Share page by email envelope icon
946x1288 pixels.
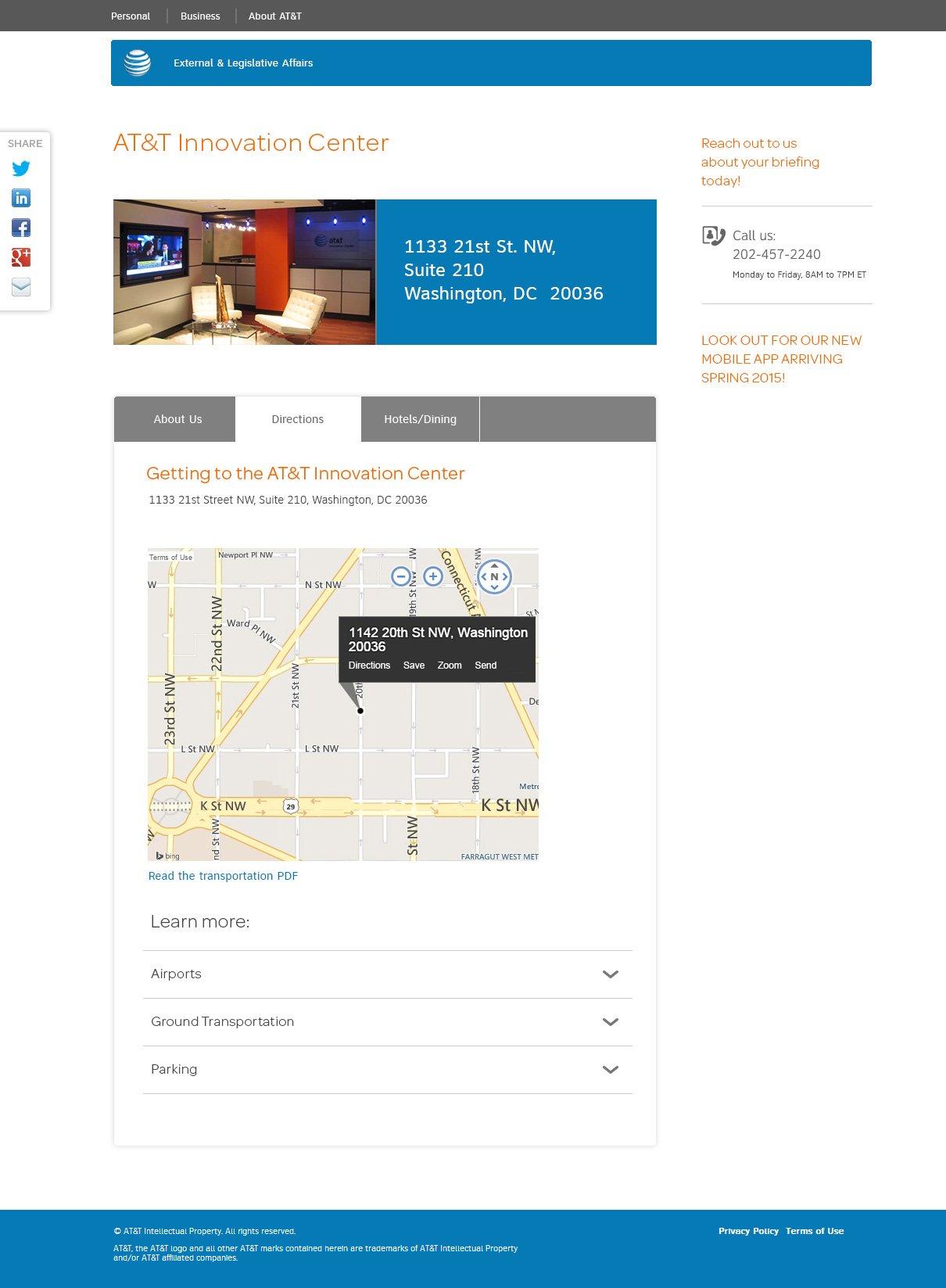coord(21,287)
